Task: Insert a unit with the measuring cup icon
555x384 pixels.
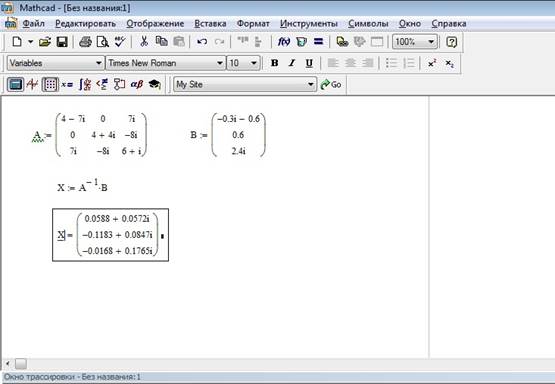Action: (301, 42)
